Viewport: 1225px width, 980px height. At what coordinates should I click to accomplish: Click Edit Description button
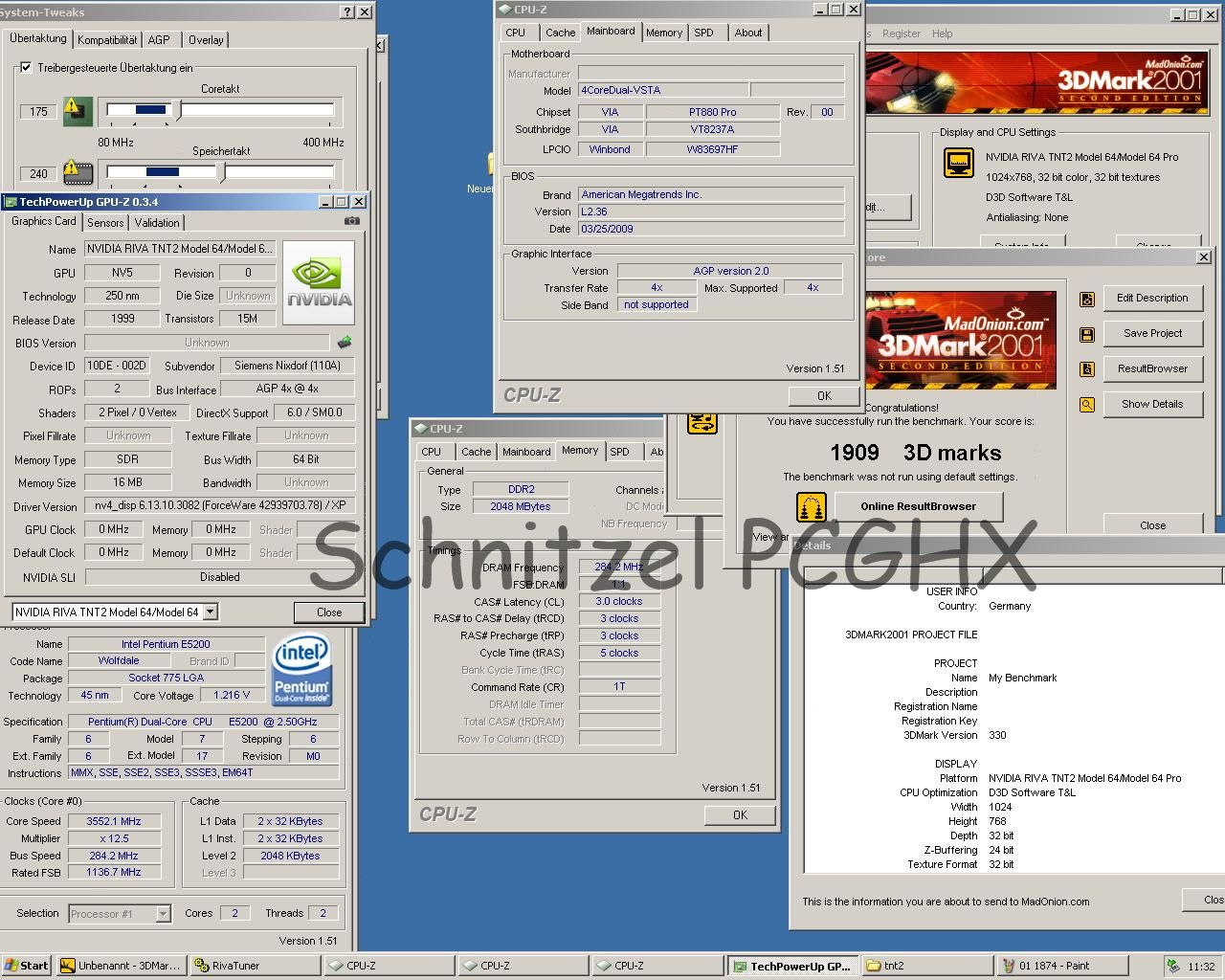[1152, 298]
